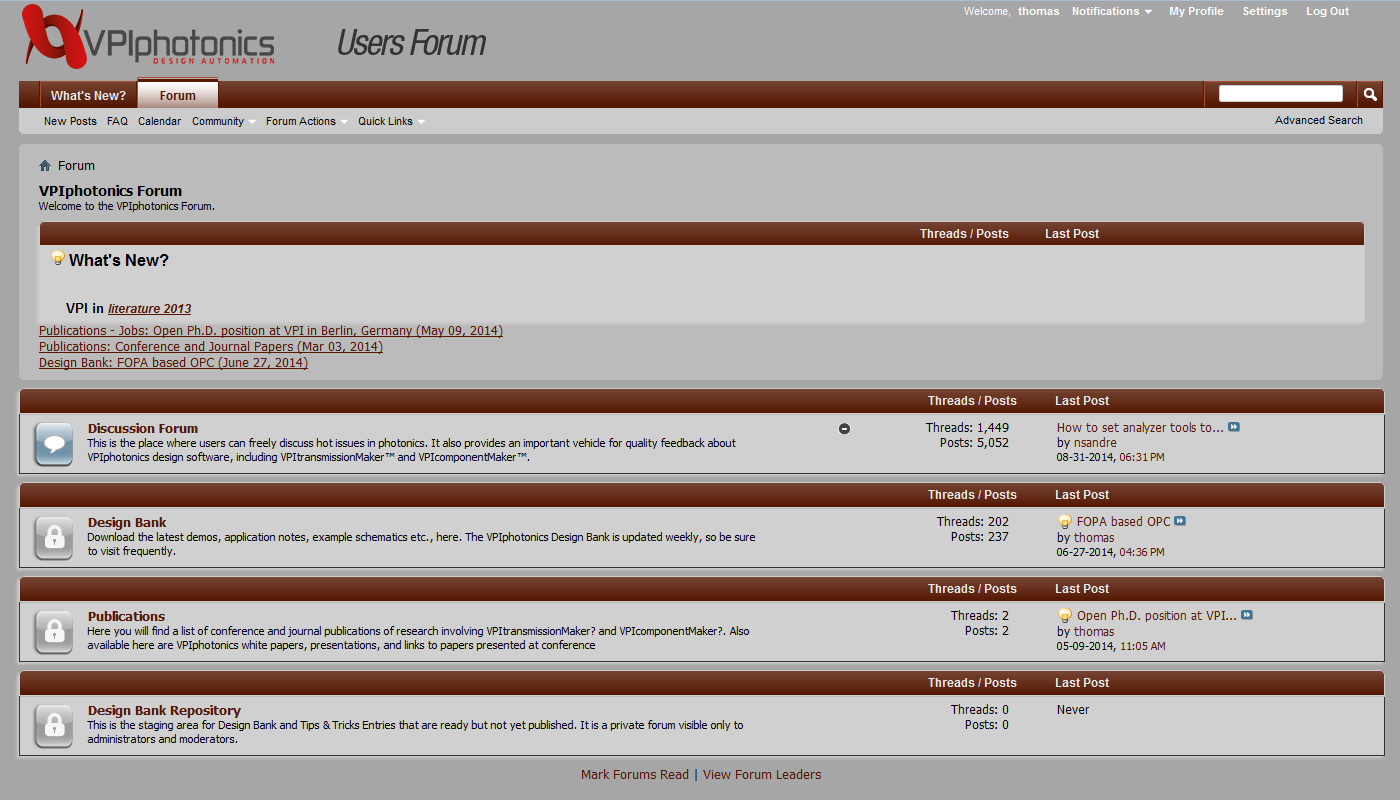Go to last post arrow for FOPA based OPC

1180,521
